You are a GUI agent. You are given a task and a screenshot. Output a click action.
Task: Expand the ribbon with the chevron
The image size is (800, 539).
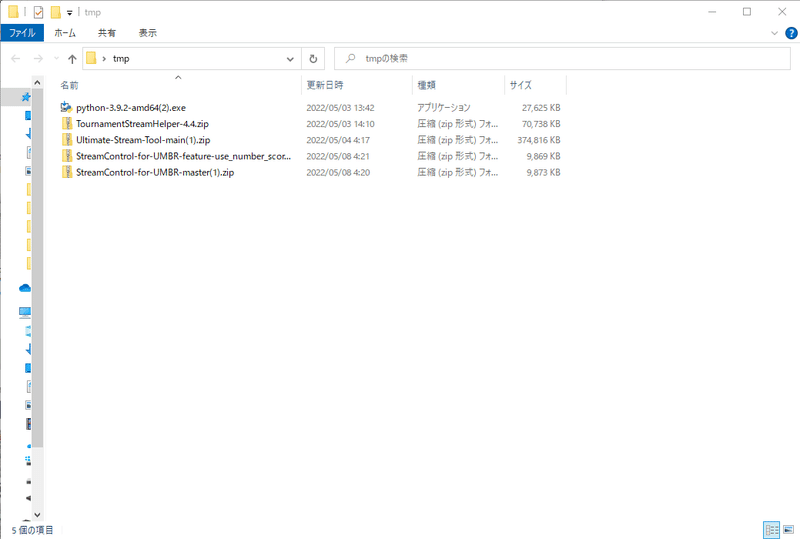[x=774, y=33]
